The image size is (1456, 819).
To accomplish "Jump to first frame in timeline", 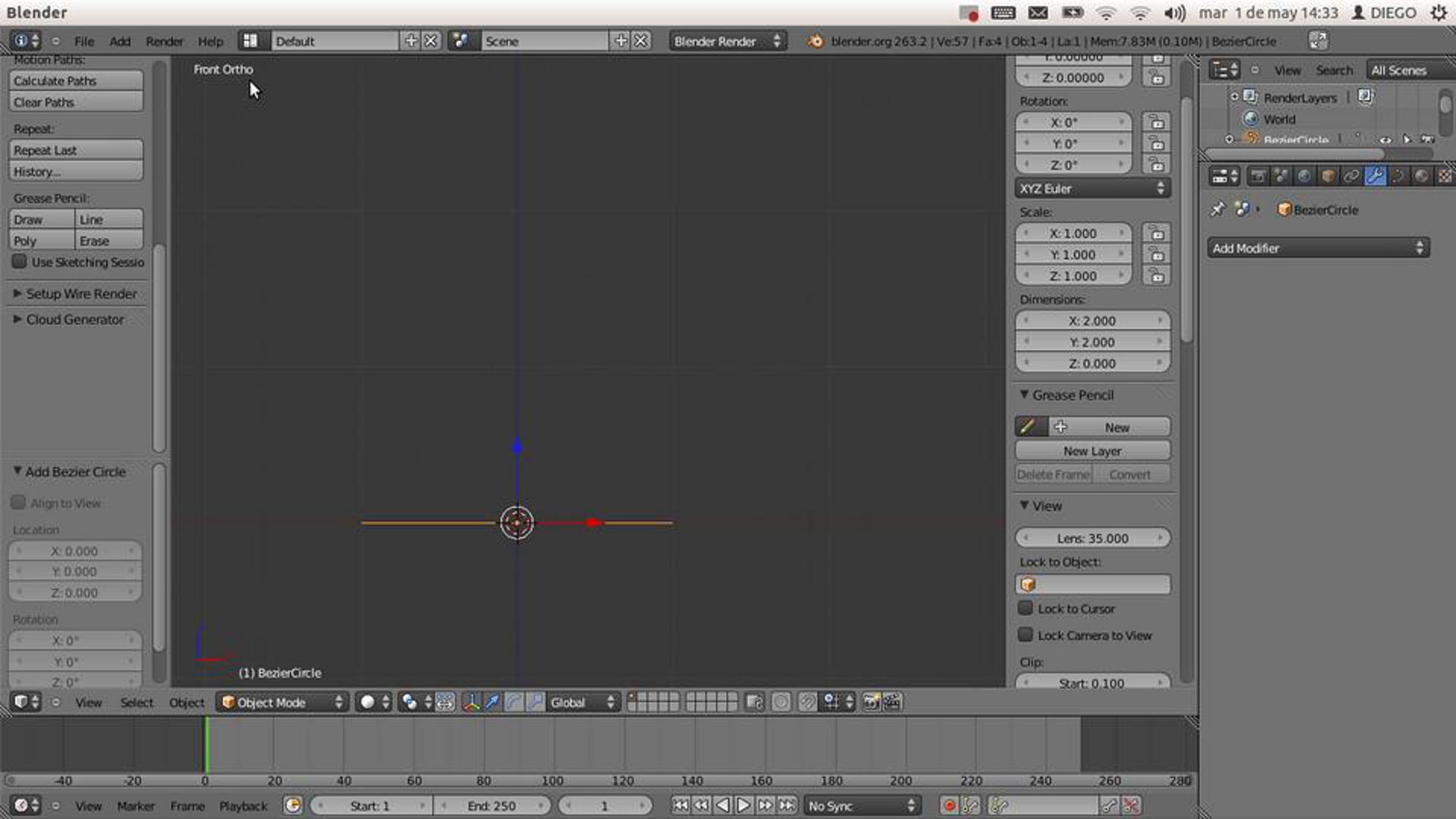I will 681,806.
